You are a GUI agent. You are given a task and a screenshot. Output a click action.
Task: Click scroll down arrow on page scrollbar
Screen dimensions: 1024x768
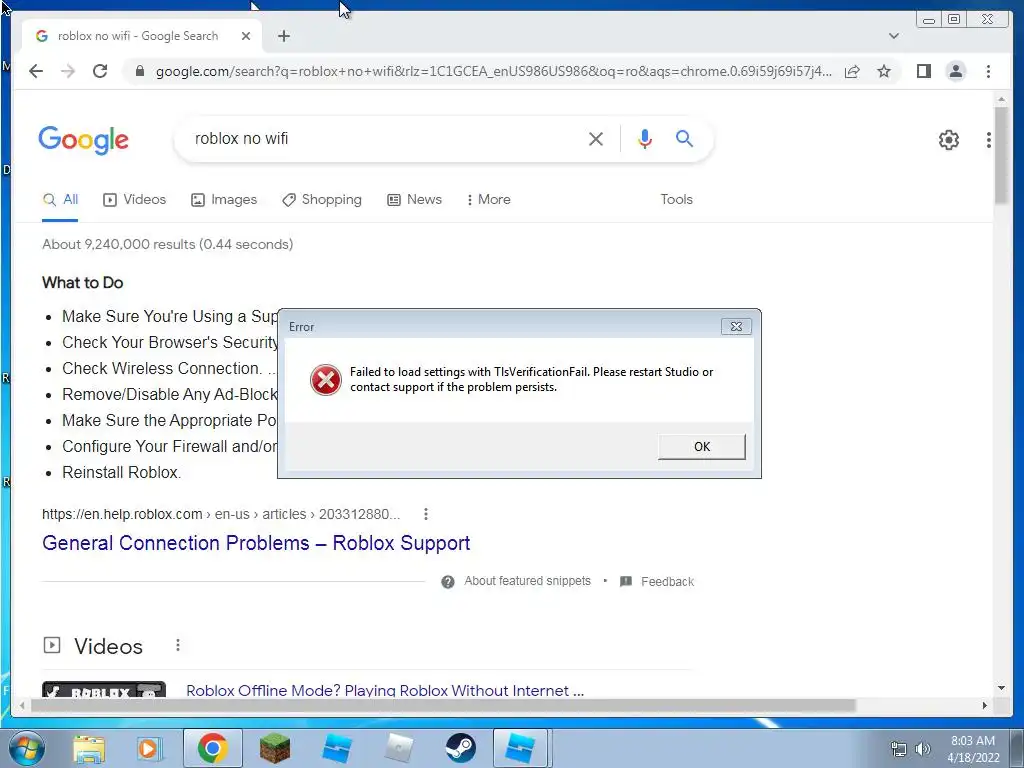point(1001,688)
